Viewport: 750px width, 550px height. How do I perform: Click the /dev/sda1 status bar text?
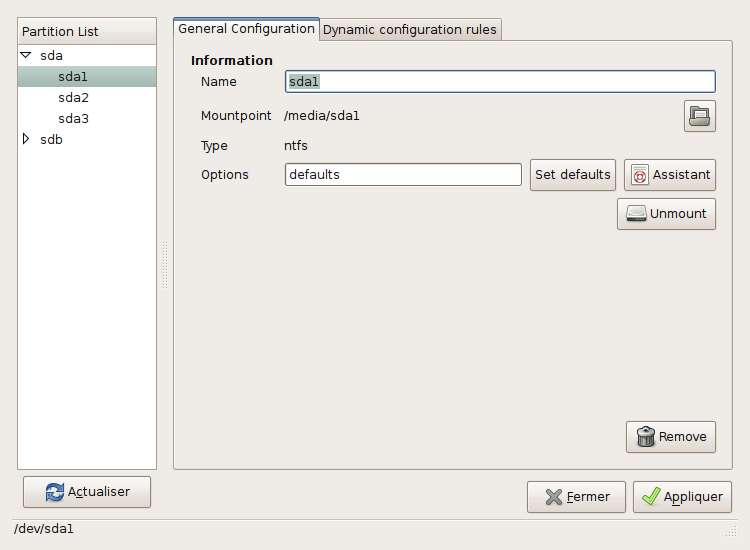click(x=44, y=529)
